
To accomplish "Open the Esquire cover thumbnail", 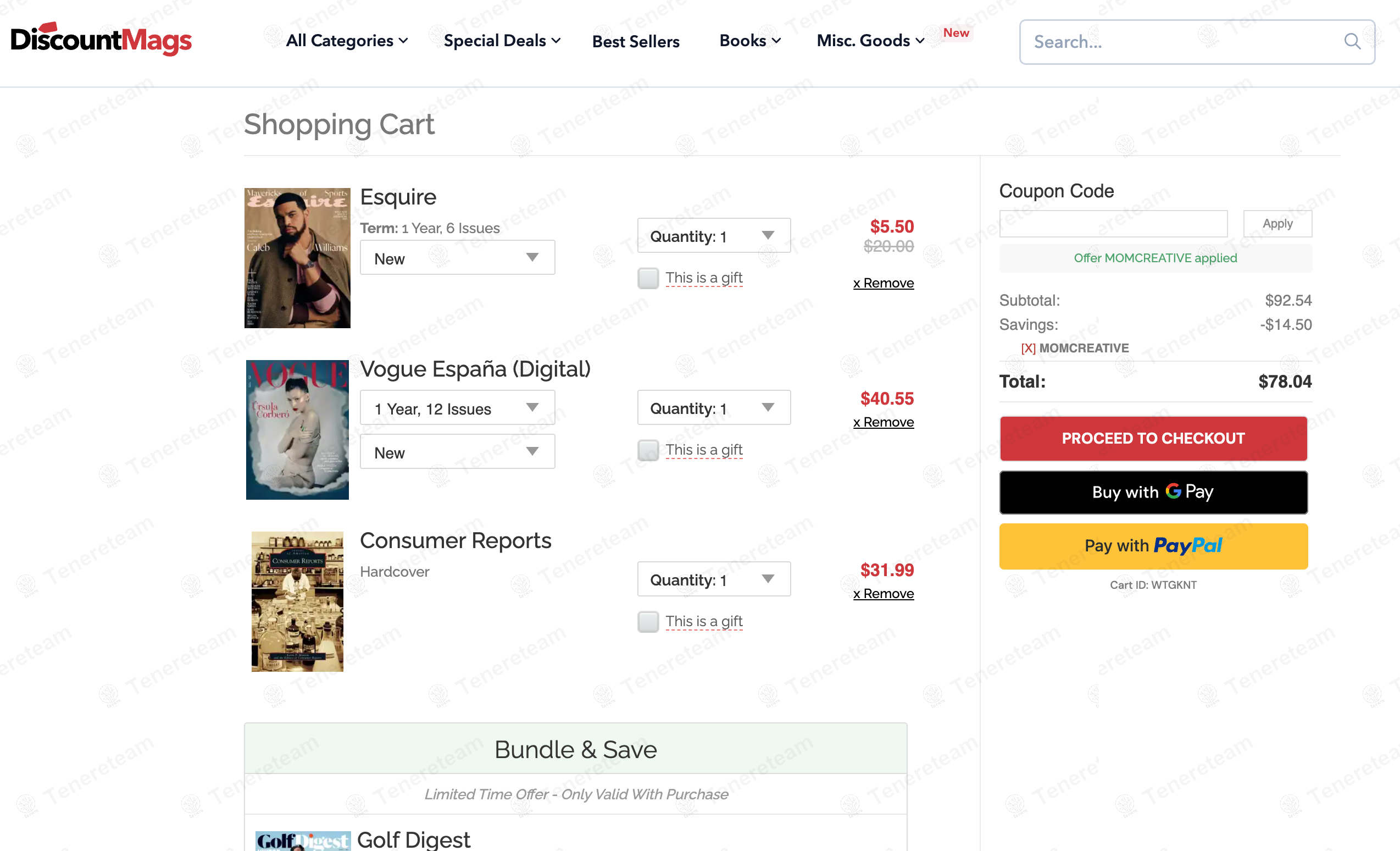I will [x=297, y=257].
